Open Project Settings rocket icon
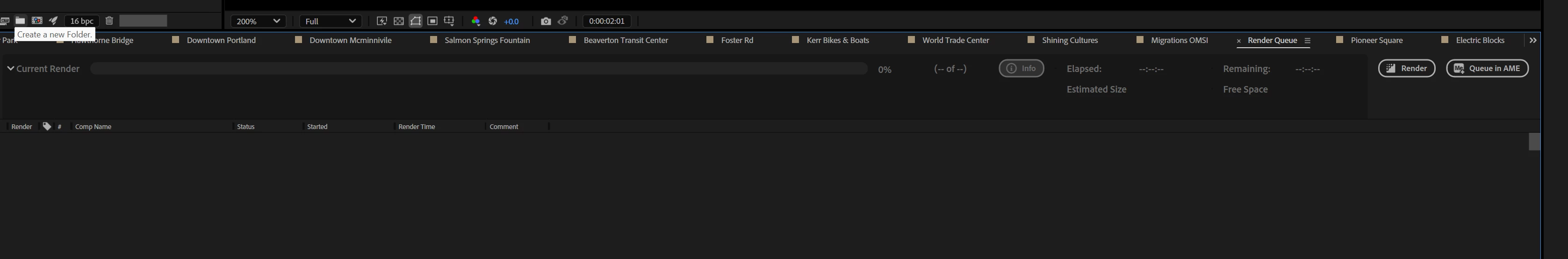Screen dimensions: 1568x259 click(54, 21)
